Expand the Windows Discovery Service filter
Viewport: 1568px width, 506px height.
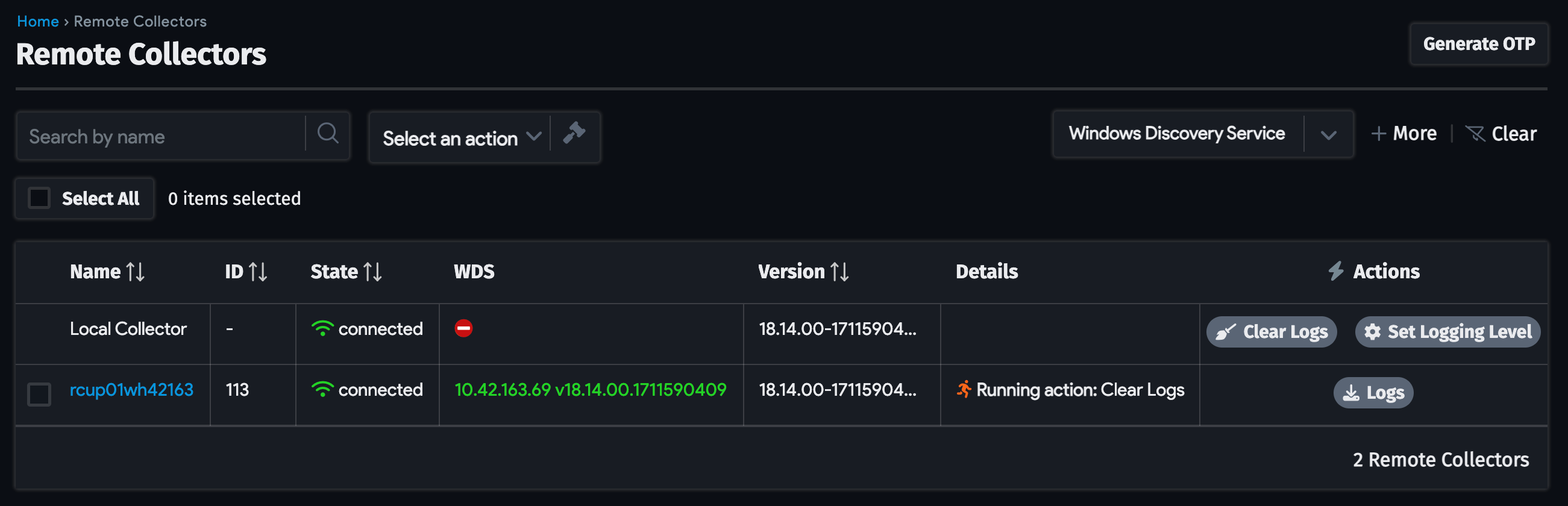coord(1328,134)
